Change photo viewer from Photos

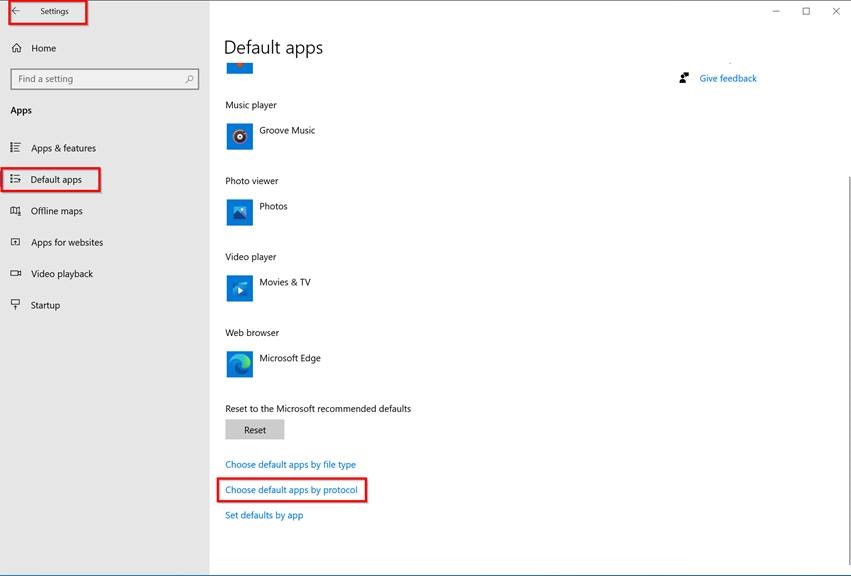274,206
